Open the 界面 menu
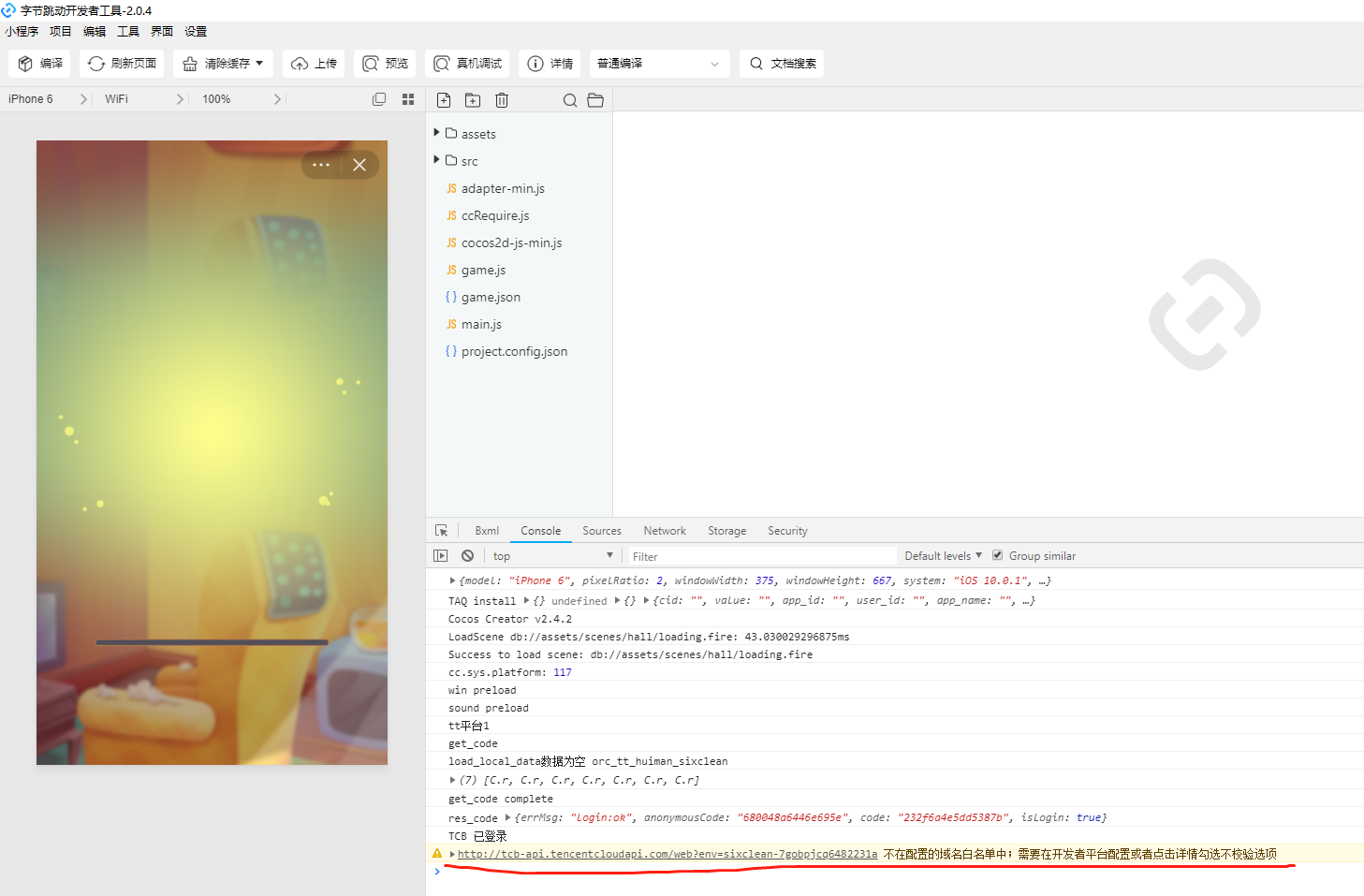This screenshot has height=896, width=1364. pyautogui.click(x=162, y=32)
